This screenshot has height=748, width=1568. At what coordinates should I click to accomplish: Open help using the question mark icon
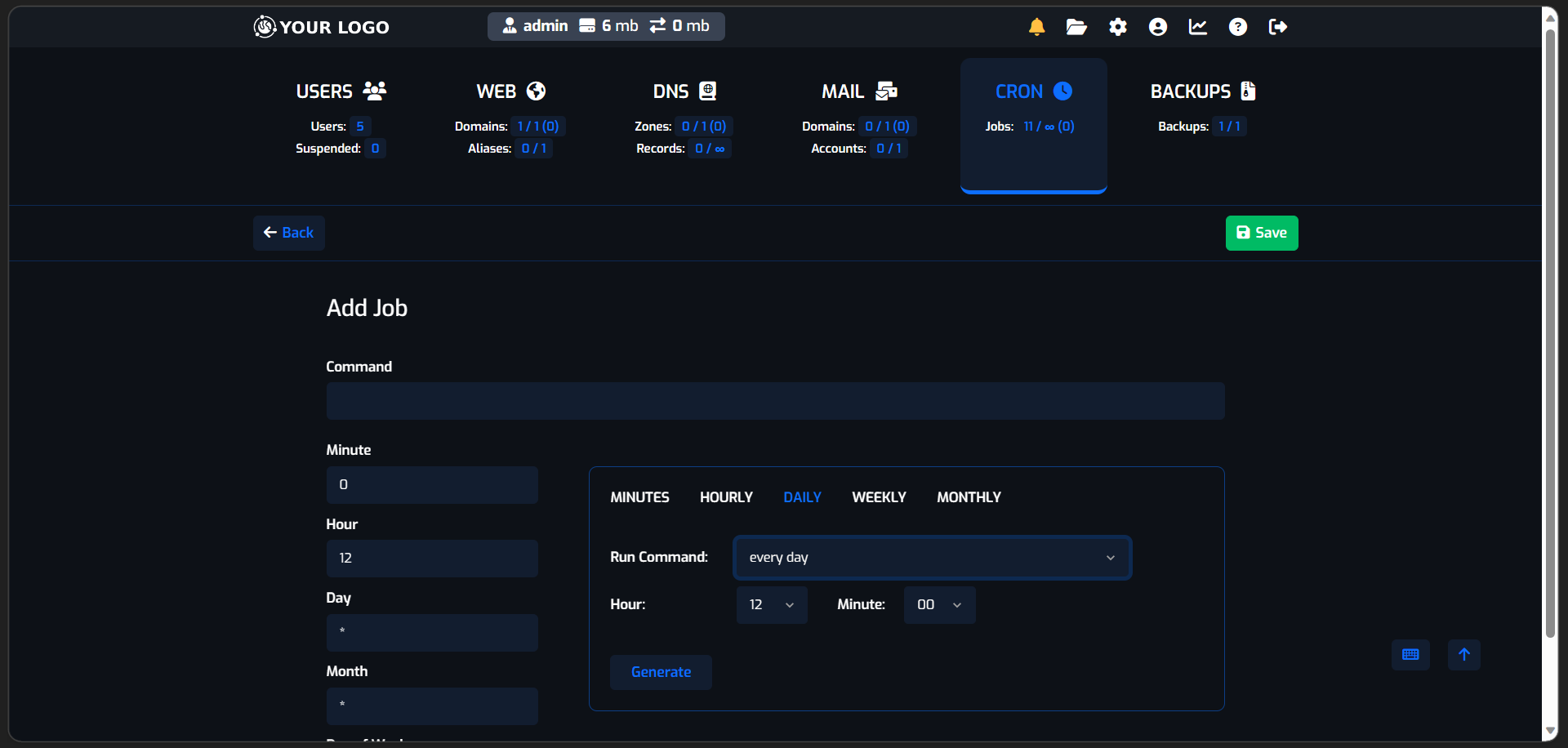(1238, 26)
